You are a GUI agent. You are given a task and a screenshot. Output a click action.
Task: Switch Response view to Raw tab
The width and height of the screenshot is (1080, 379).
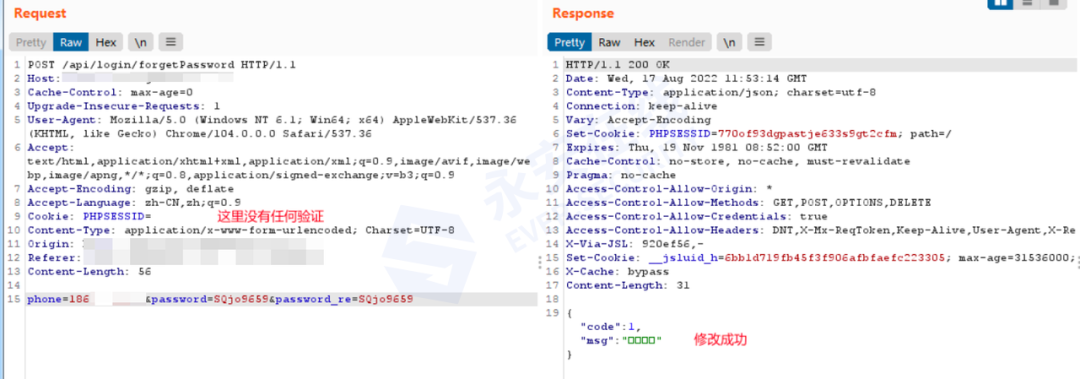[x=609, y=42]
